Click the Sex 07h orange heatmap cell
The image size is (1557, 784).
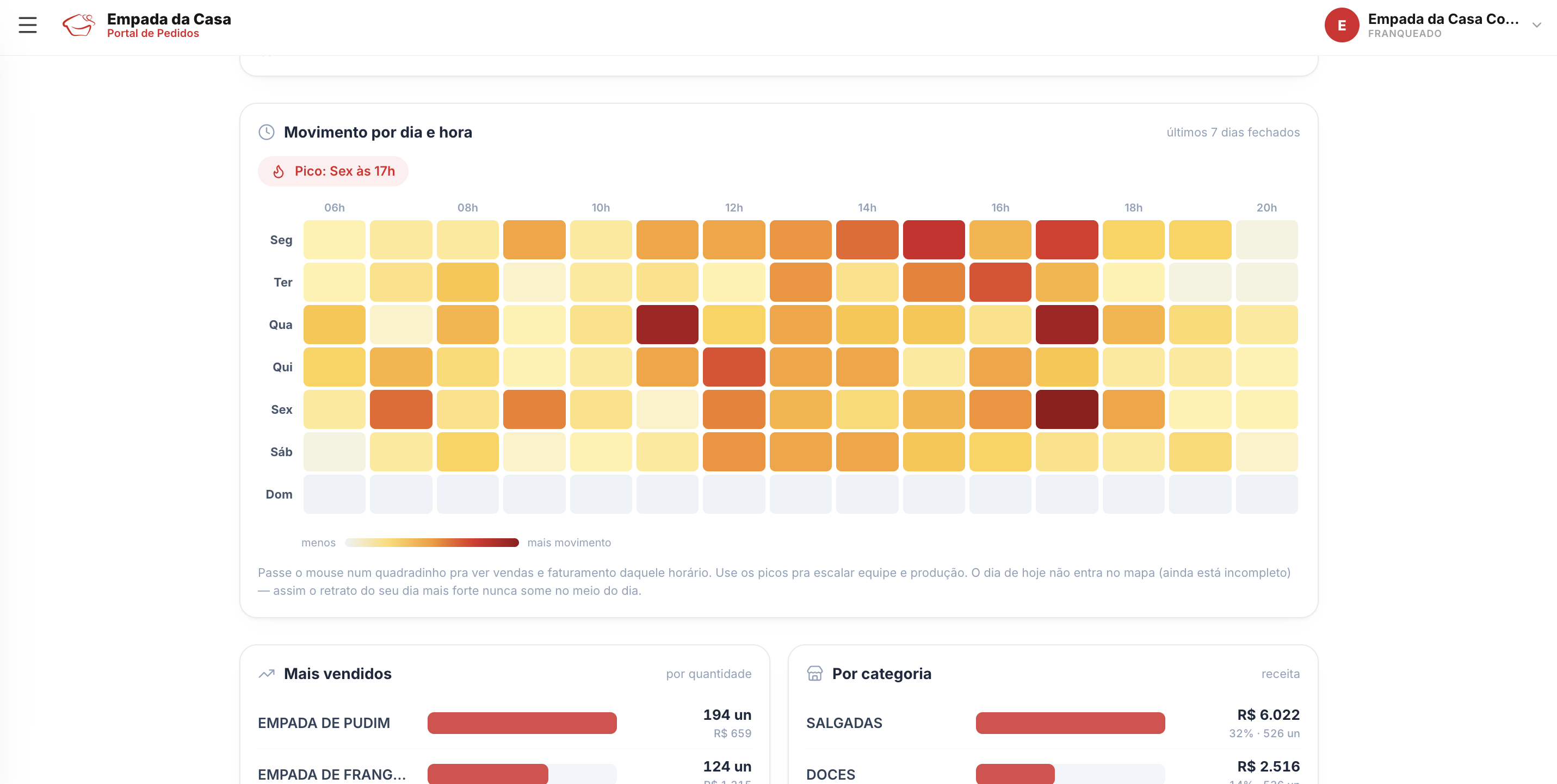tap(401, 409)
